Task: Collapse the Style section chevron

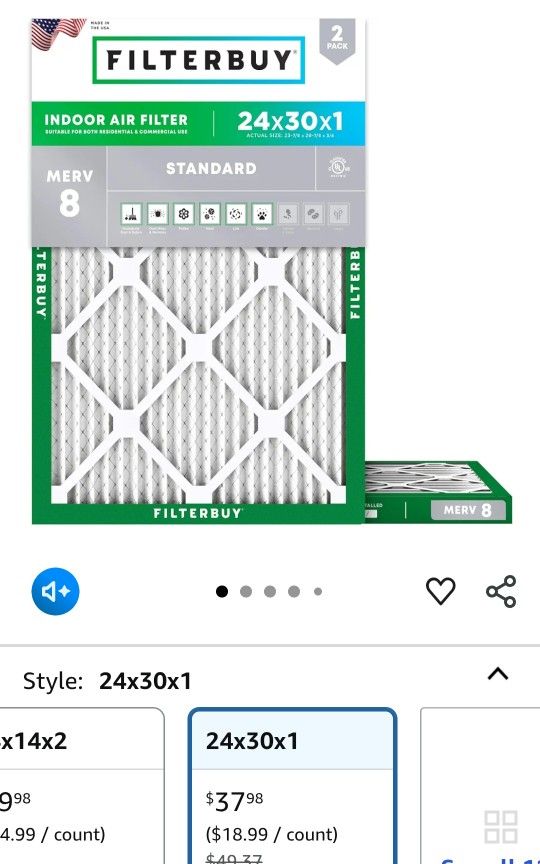Action: (498, 673)
